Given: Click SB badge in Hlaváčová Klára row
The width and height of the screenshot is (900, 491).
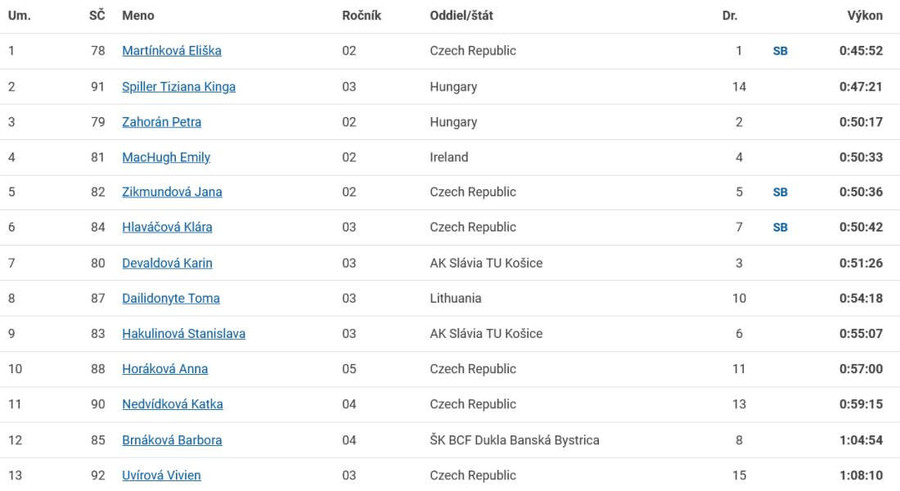Looking at the screenshot, I should 780,227.
